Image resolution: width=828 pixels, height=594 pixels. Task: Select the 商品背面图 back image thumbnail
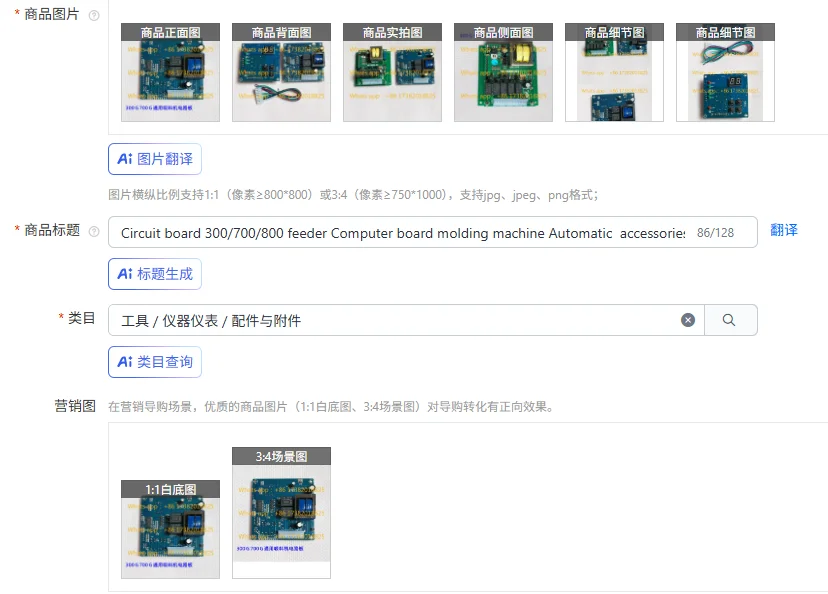click(x=281, y=72)
